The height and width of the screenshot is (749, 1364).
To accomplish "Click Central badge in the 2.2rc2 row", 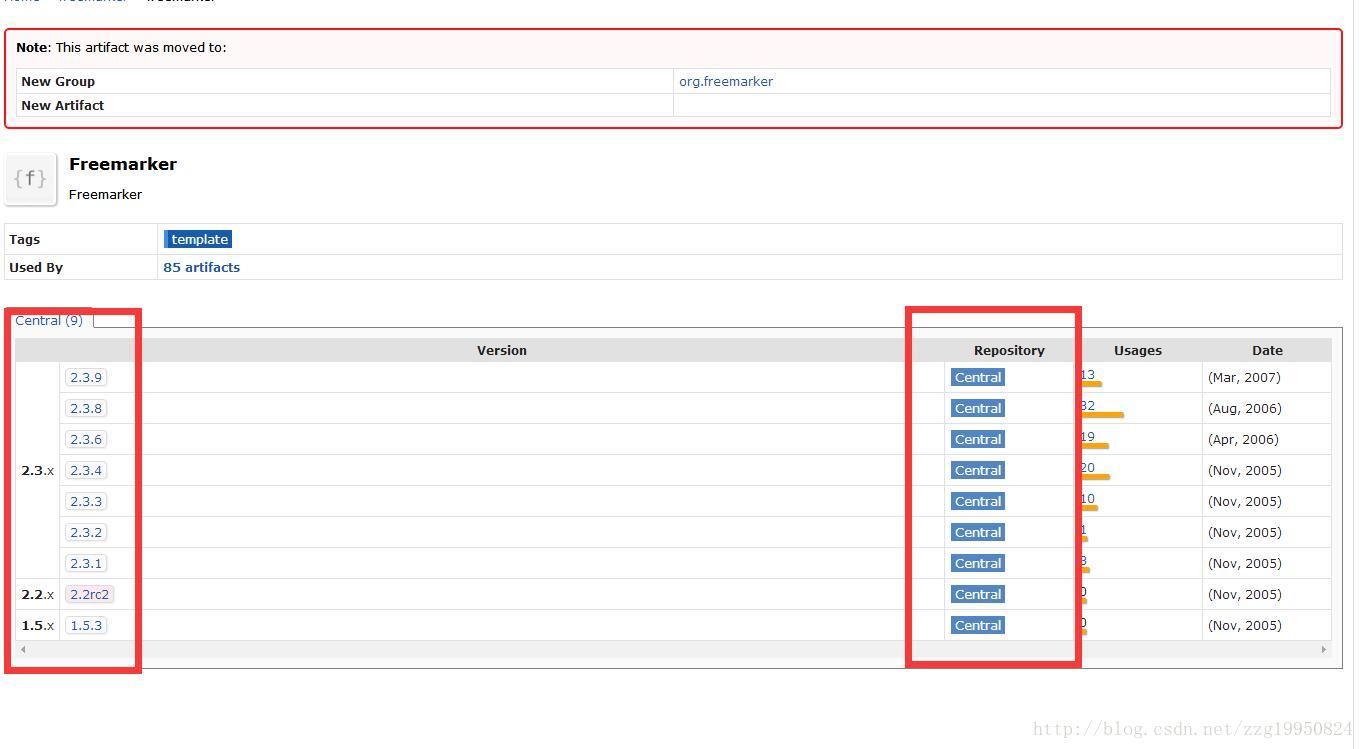I will coord(978,594).
